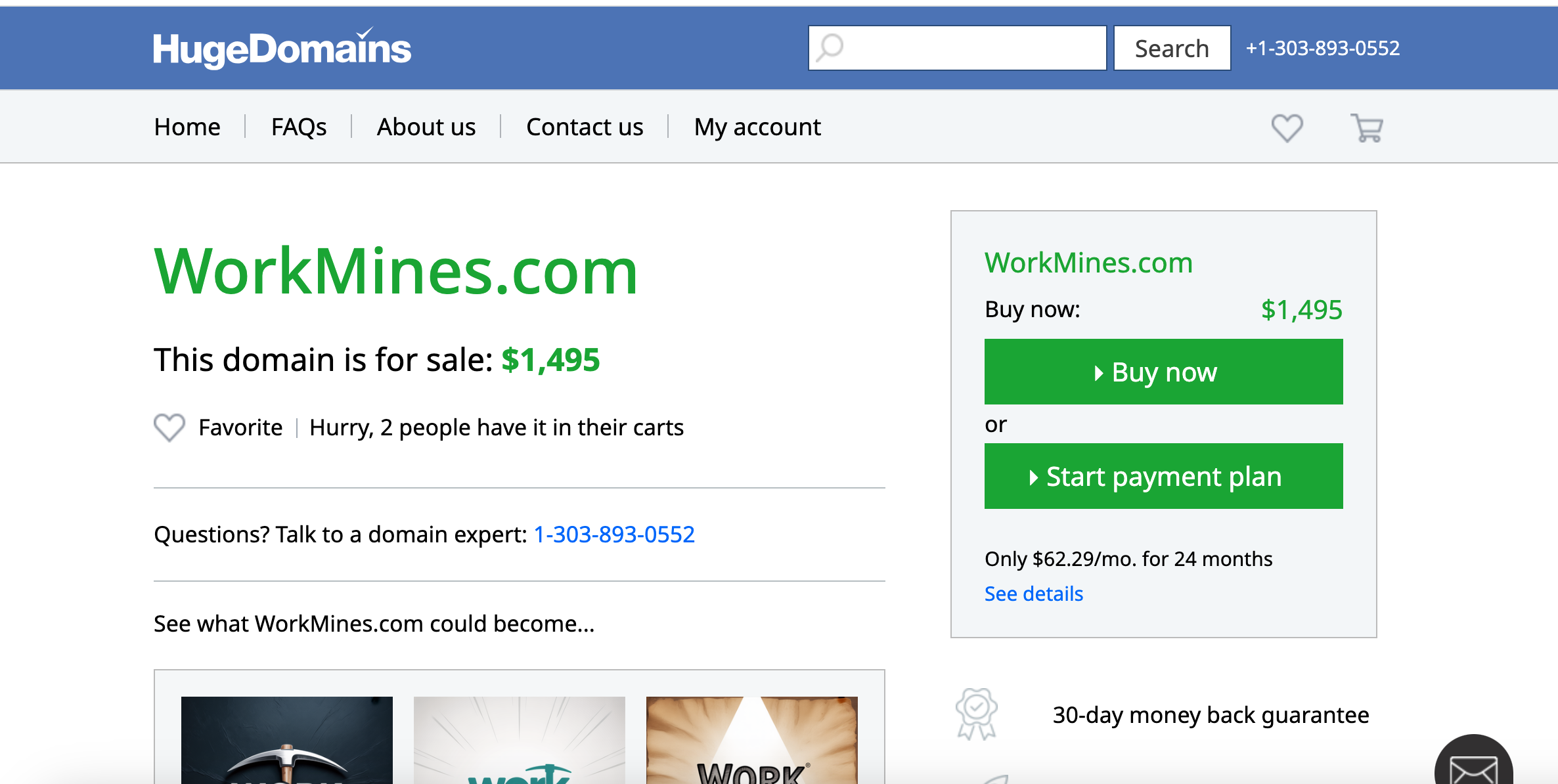Open the shopping cart icon
Image resolution: width=1558 pixels, height=784 pixels.
1367,127
